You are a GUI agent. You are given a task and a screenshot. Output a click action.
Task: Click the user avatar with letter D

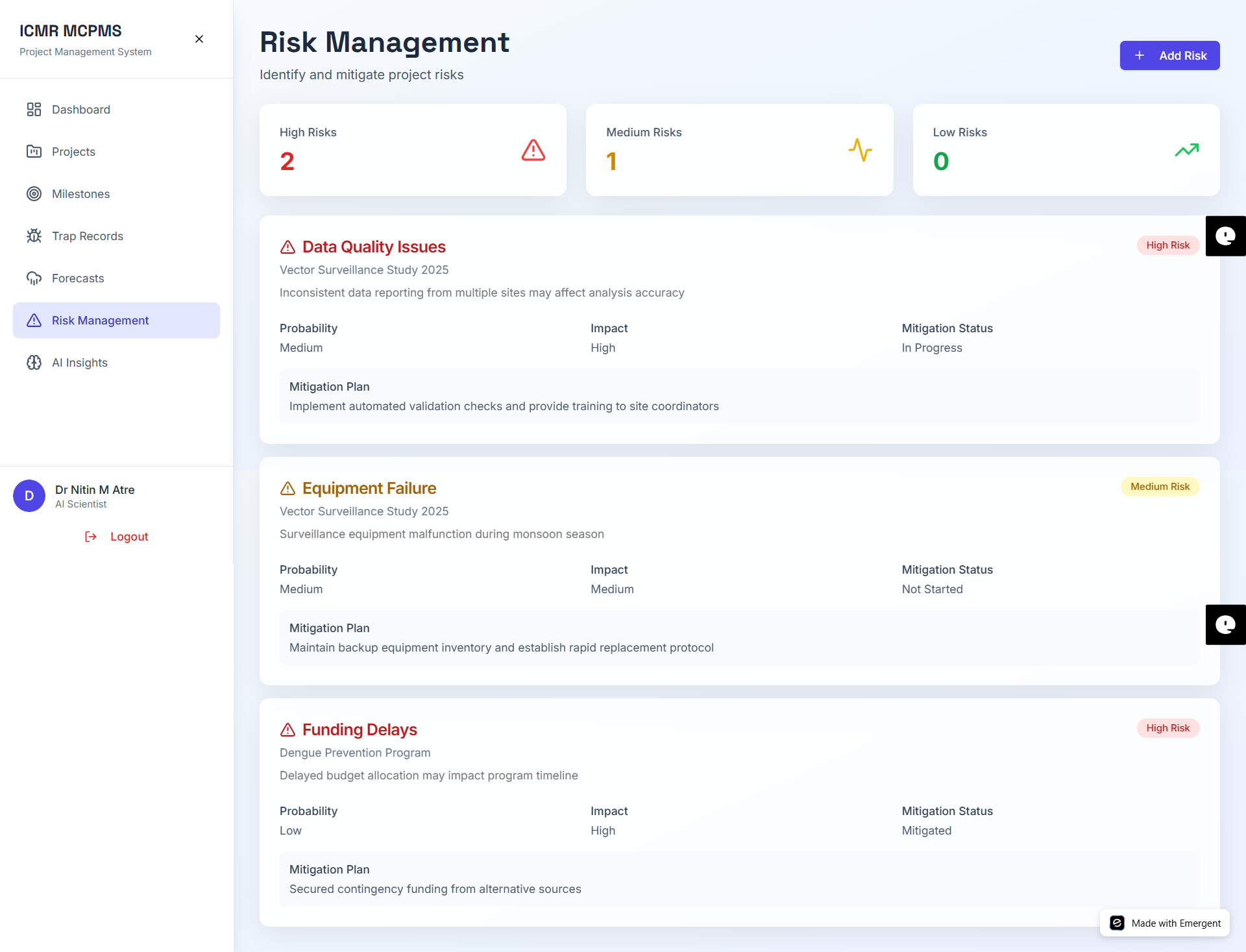click(x=29, y=496)
